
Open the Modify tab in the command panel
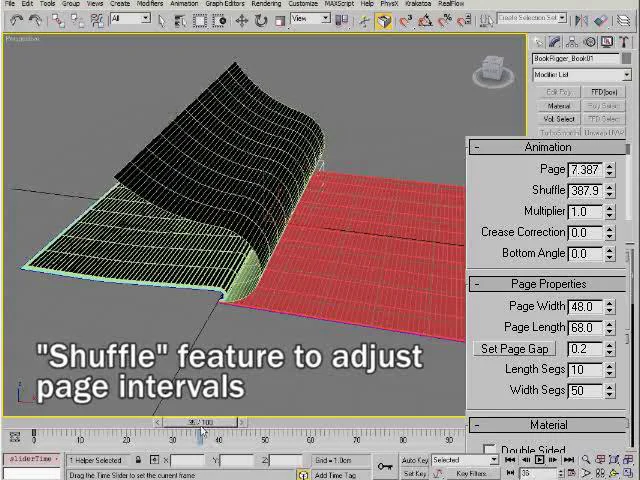(x=555, y=42)
